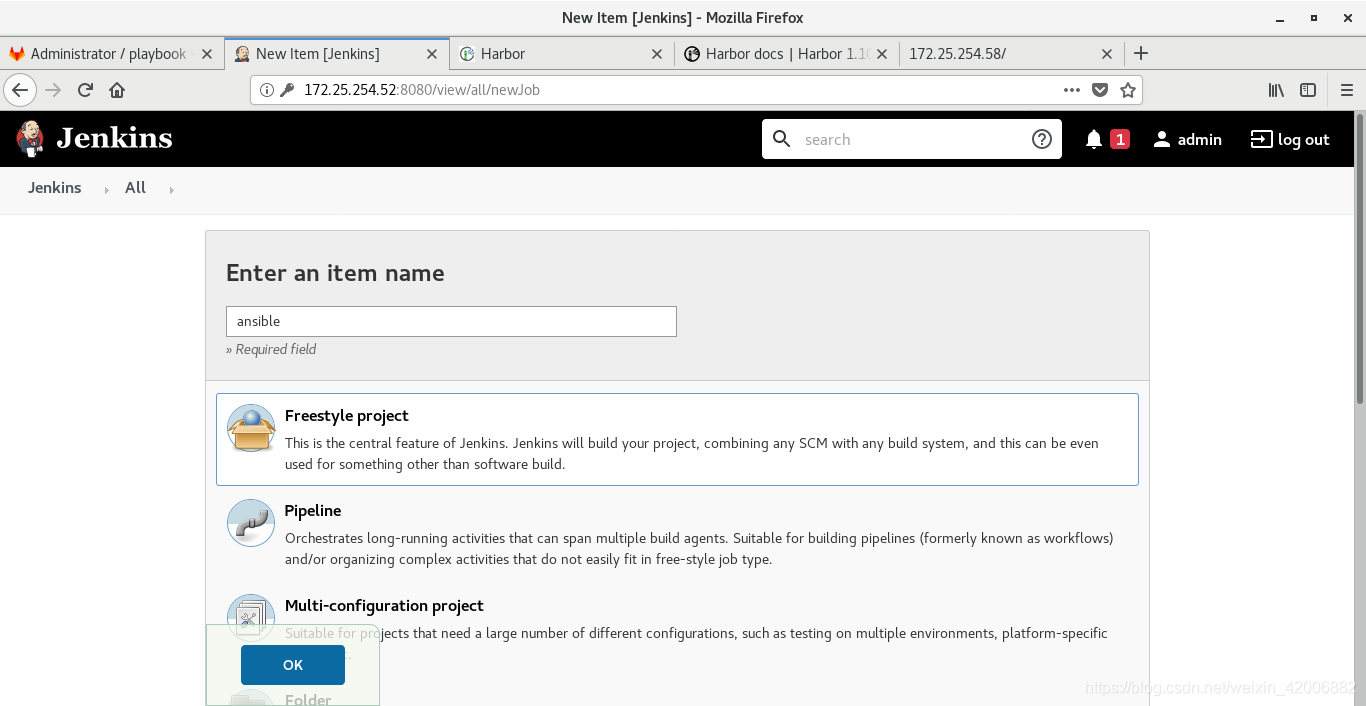
Task: Select the Pipeline item title
Action: [x=313, y=511]
